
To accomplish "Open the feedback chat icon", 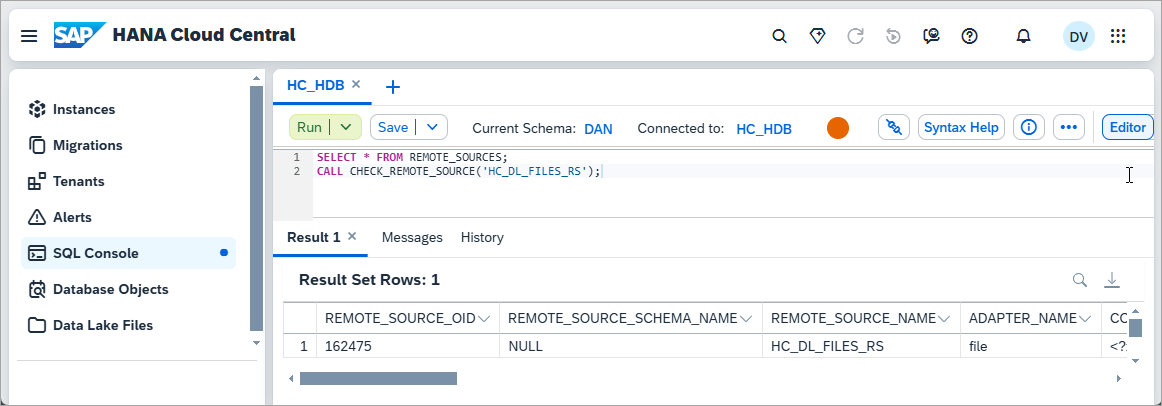I will [x=932, y=36].
